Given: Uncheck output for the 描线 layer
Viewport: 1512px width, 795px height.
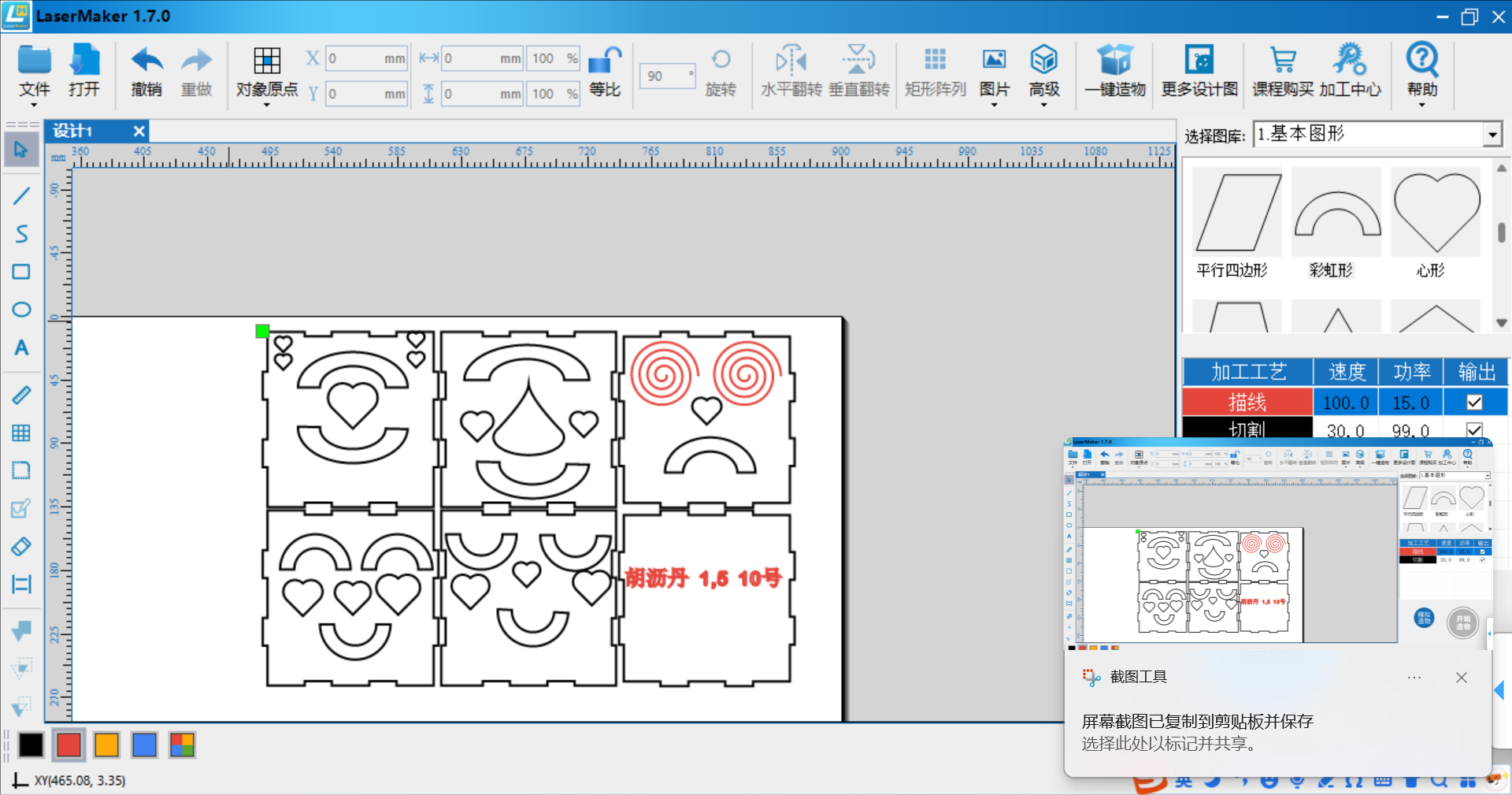Looking at the screenshot, I should tap(1474, 403).
